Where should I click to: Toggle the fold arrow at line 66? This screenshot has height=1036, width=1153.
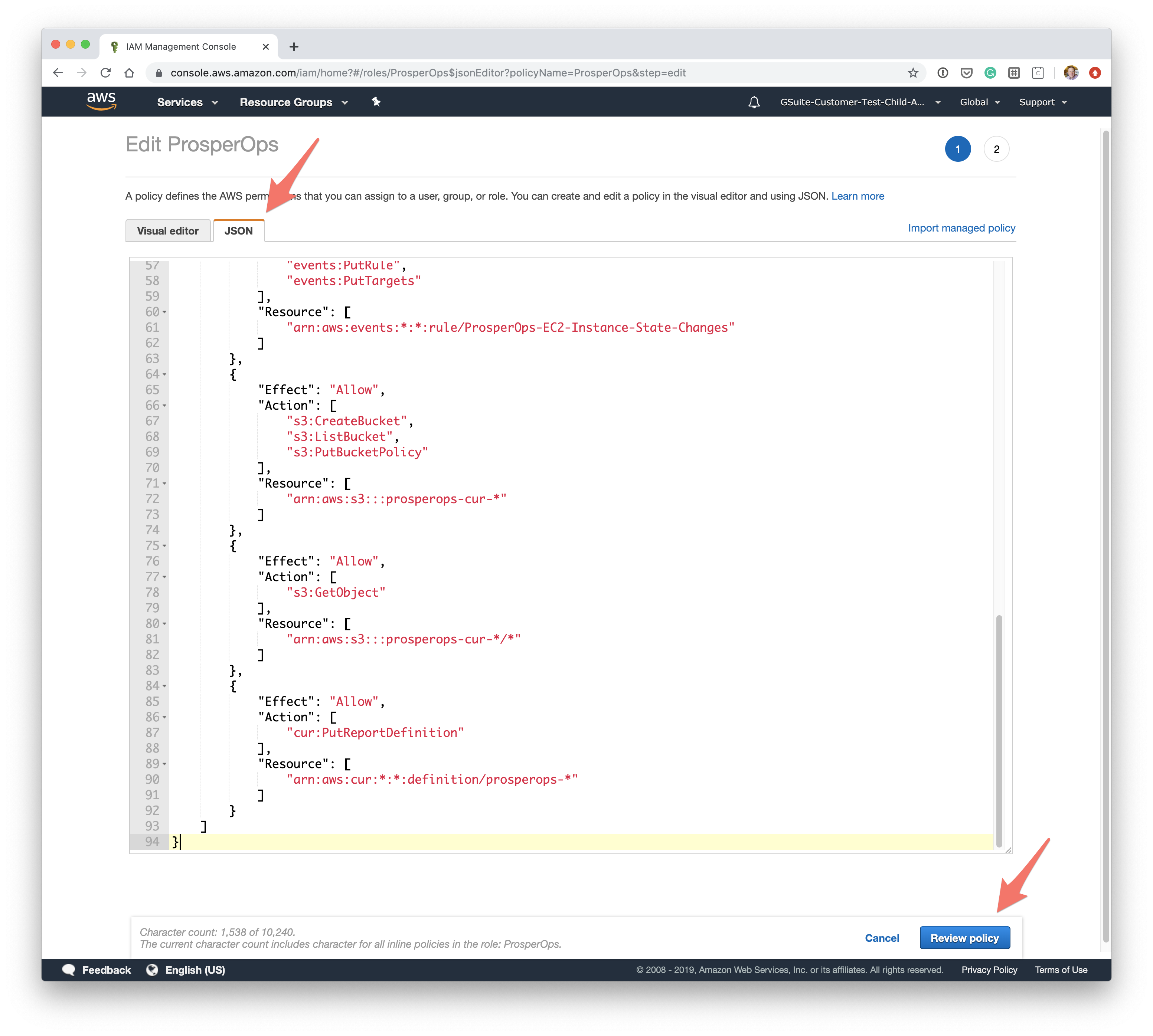click(164, 406)
